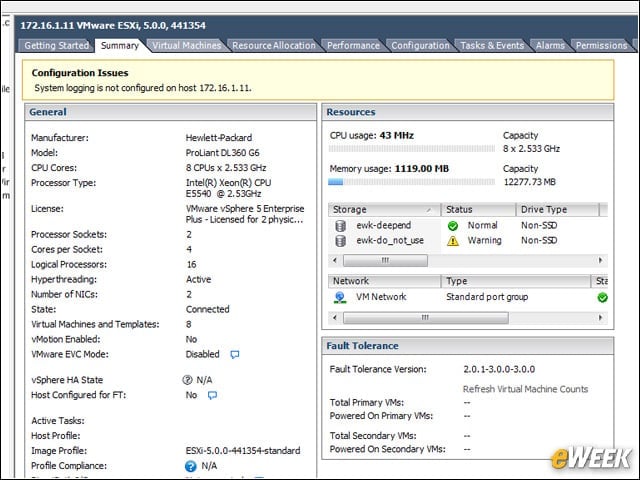The width and height of the screenshot is (640, 480).
Task: Sort by network Type column header
Action: [516, 281]
